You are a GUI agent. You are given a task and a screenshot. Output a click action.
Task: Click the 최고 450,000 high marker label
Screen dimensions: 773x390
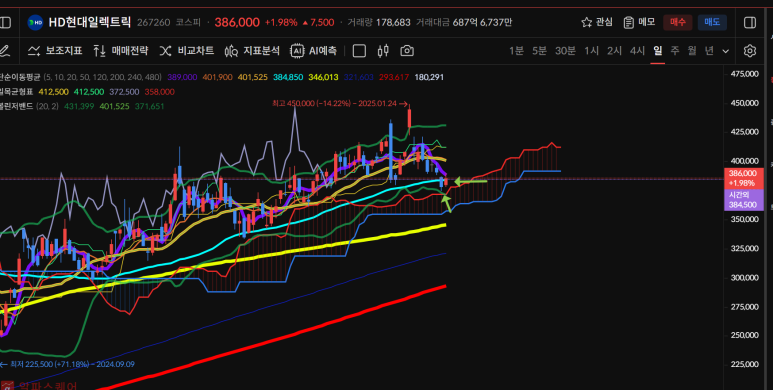point(340,104)
